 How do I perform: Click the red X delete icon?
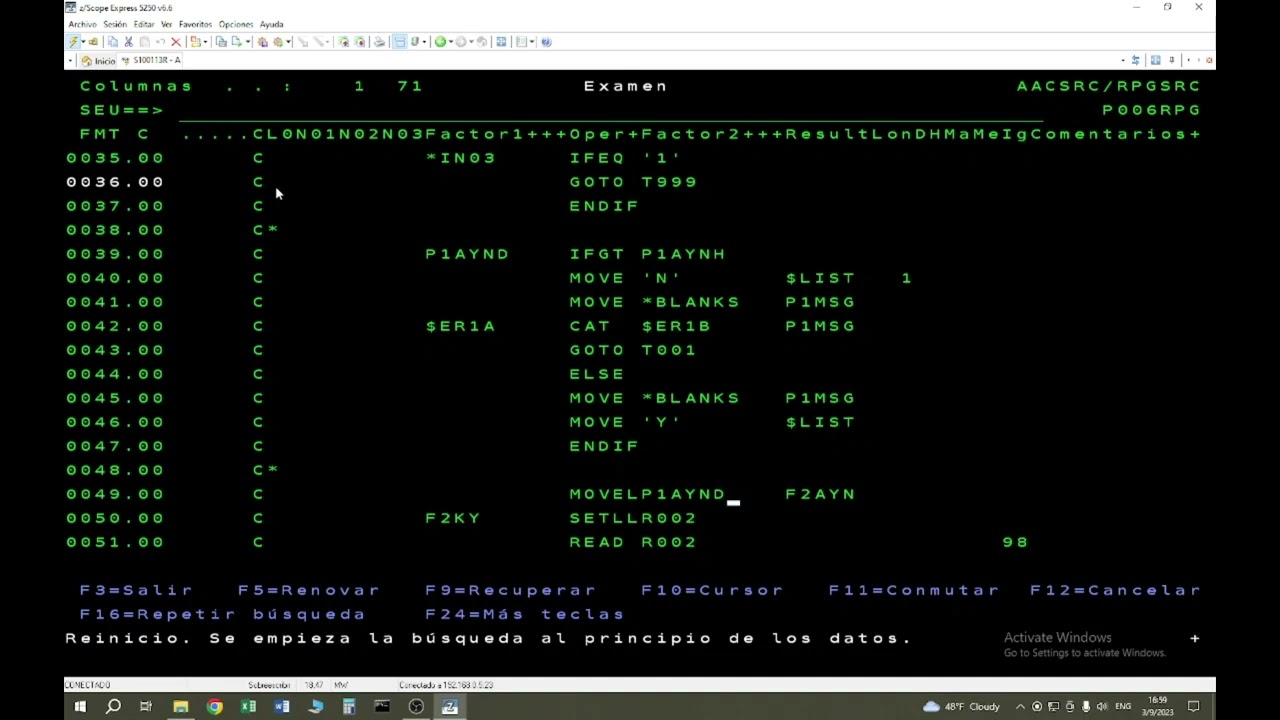(x=176, y=42)
